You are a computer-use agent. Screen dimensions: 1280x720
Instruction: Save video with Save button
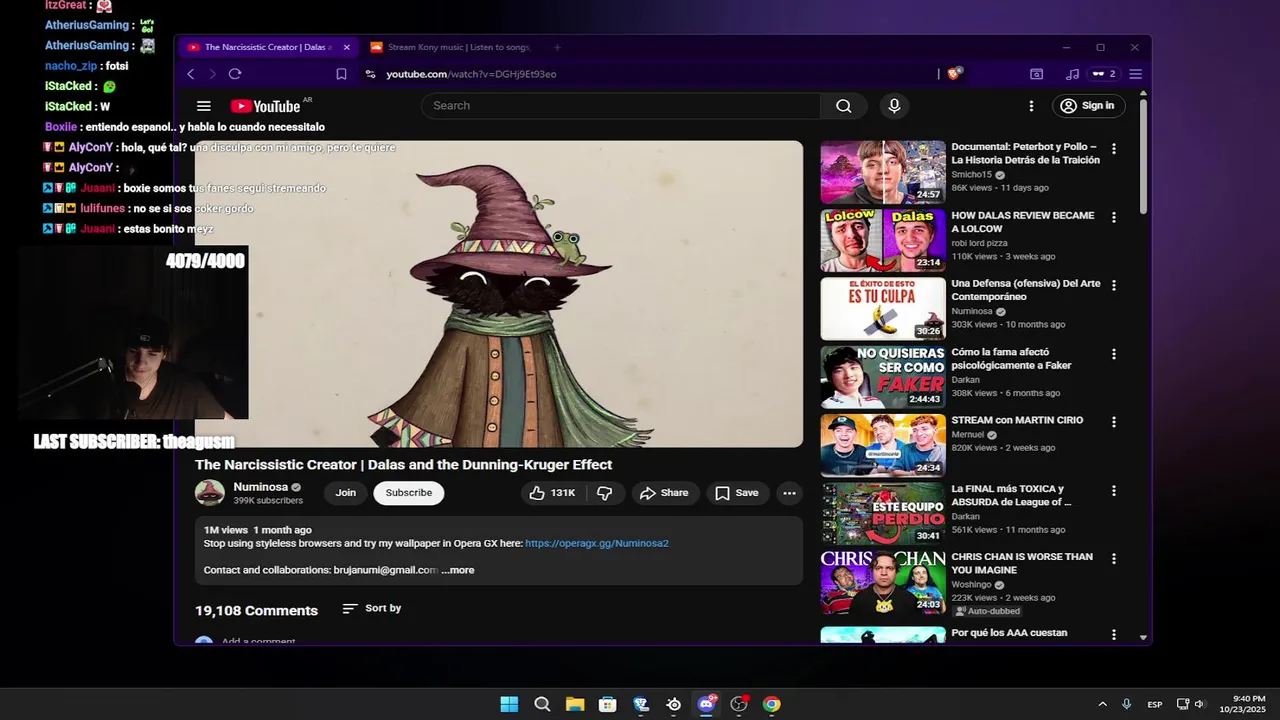(737, 493)
